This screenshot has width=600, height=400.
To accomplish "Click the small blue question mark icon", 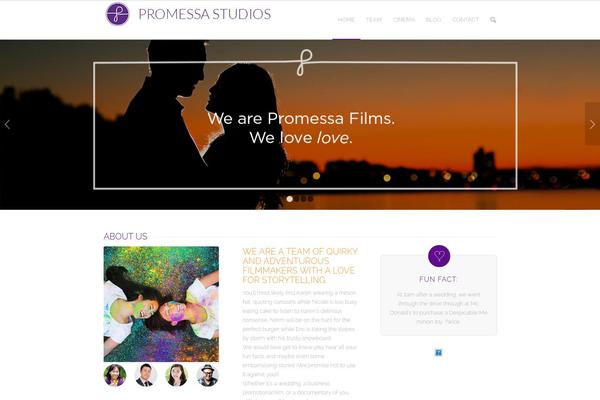I will click(x=439, y=353).
